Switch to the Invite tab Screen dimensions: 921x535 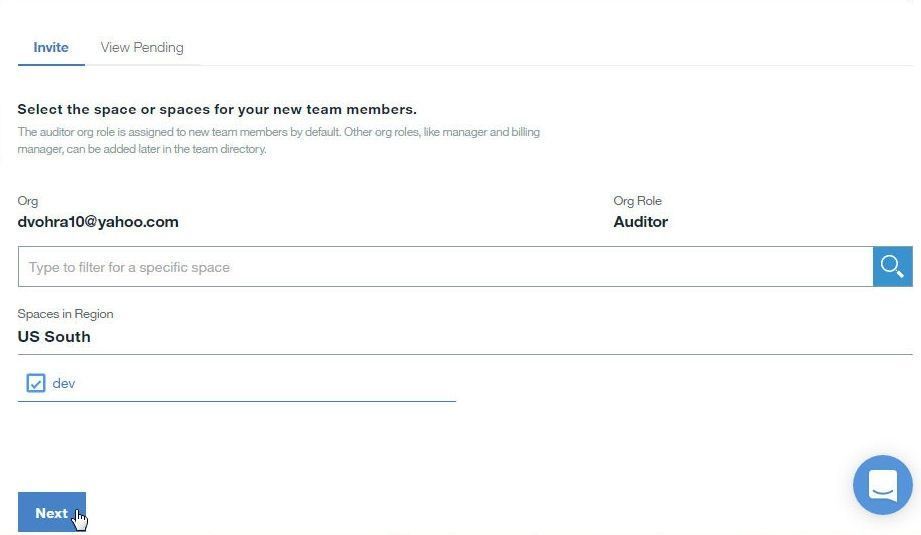point(51,47)
